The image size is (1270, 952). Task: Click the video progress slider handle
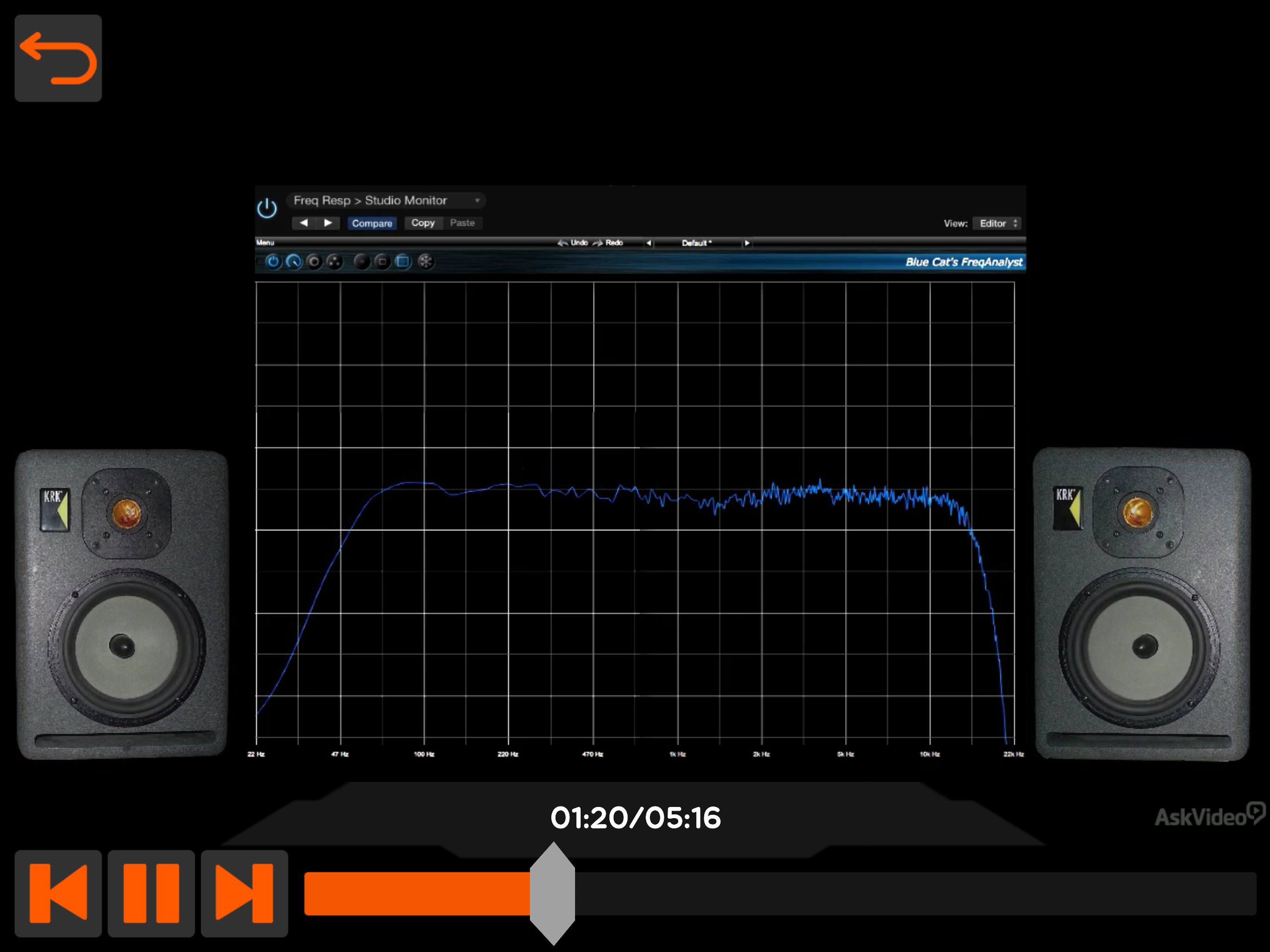pyautogui.click(x=552, y=893)
